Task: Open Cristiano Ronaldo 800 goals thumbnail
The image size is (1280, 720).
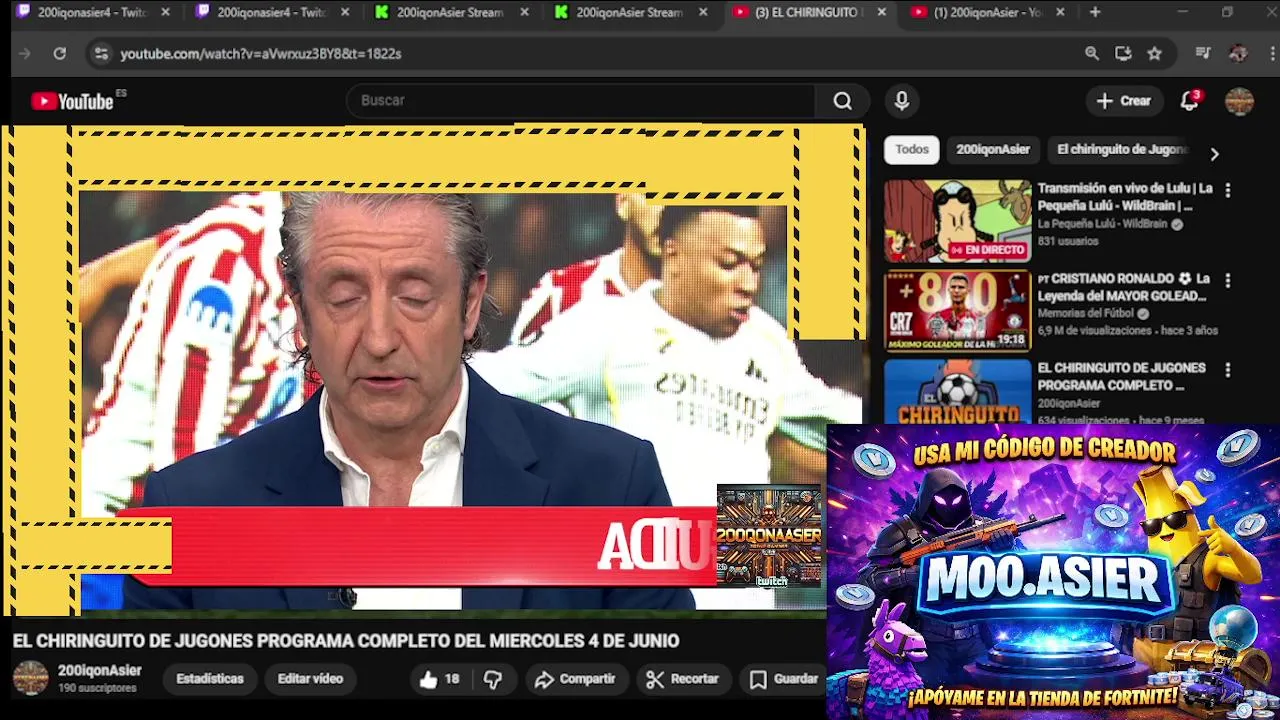Action: (x=957, y=311)
